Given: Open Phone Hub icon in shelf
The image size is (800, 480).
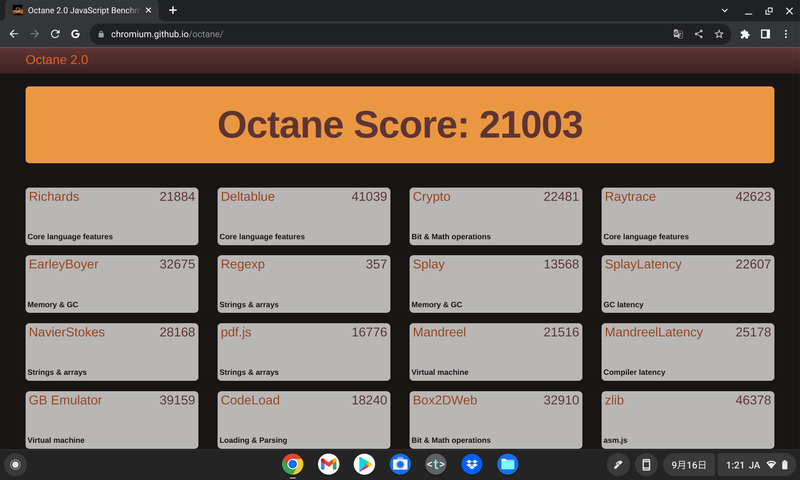Looking at the screenshot, I should pyautogui.click(x=646, y=465).
